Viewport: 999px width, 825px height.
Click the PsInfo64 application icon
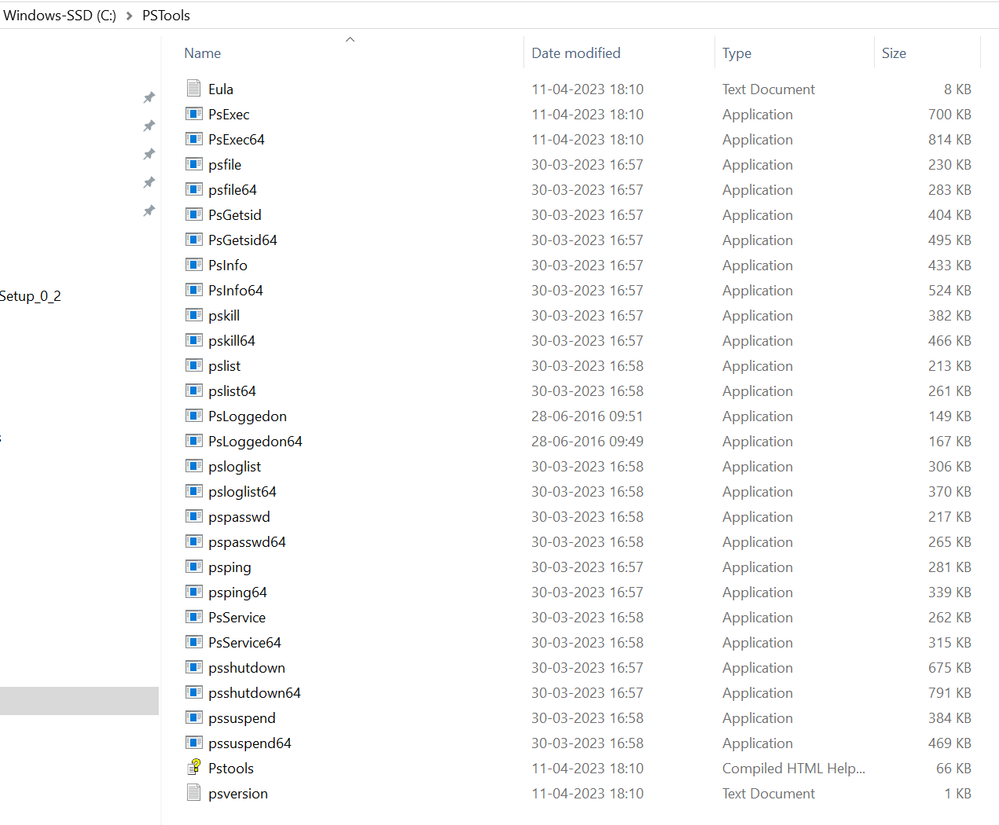click(194, 290)
